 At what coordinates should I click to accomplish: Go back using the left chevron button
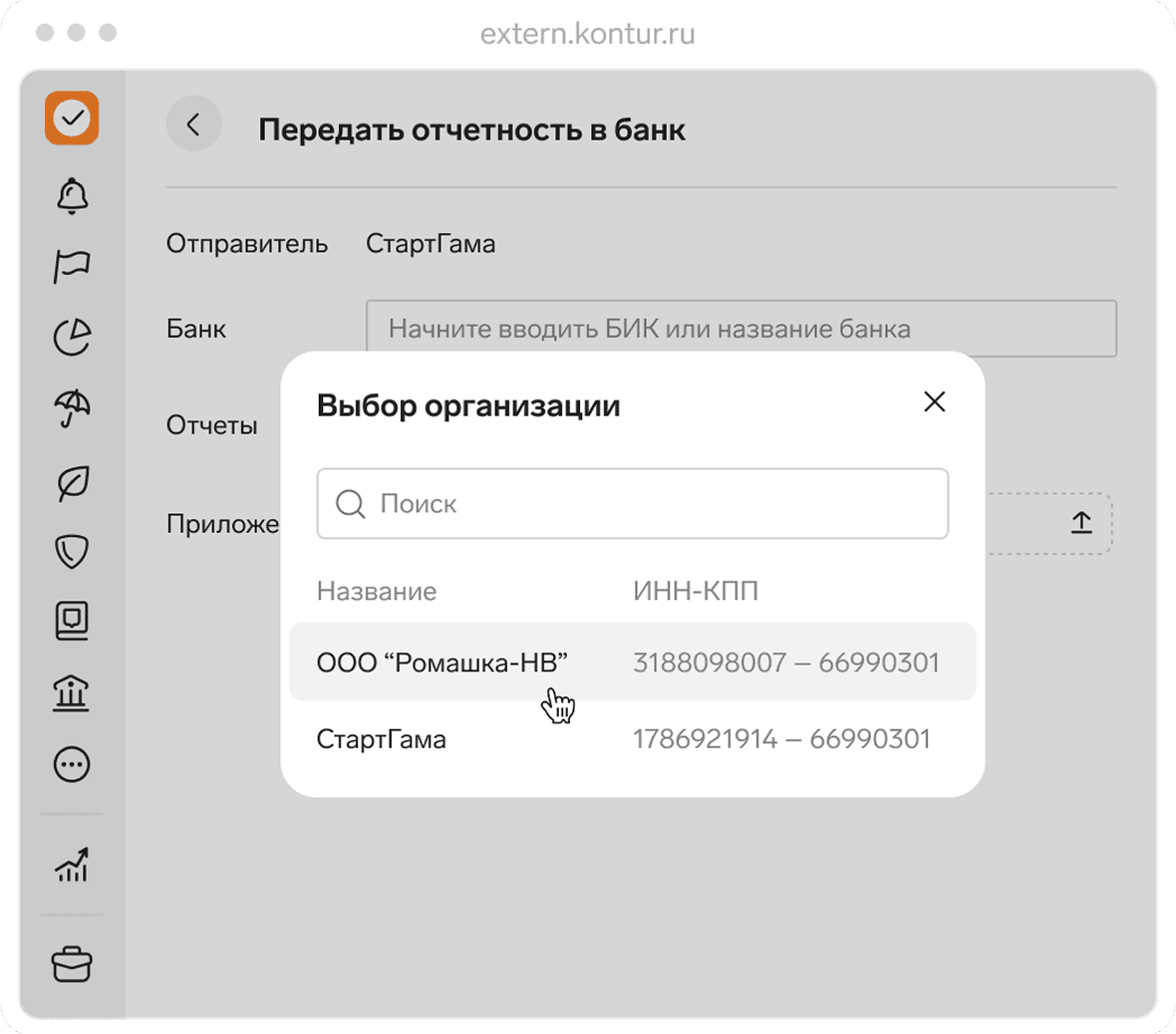click(x=193, y=124)
